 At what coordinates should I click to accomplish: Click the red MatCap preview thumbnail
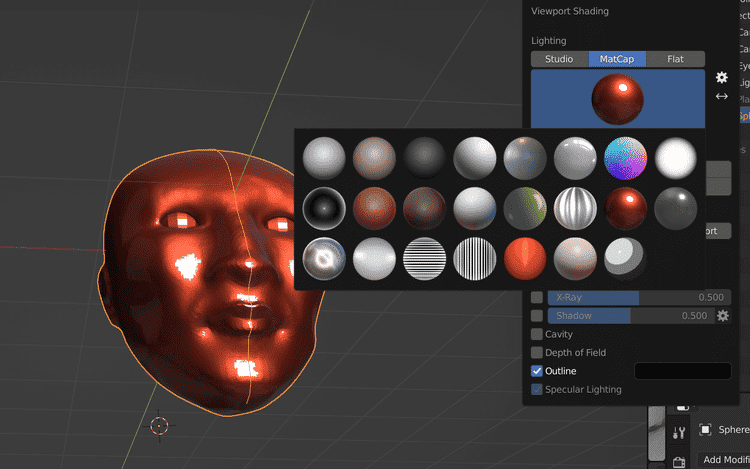pos(617,98)
